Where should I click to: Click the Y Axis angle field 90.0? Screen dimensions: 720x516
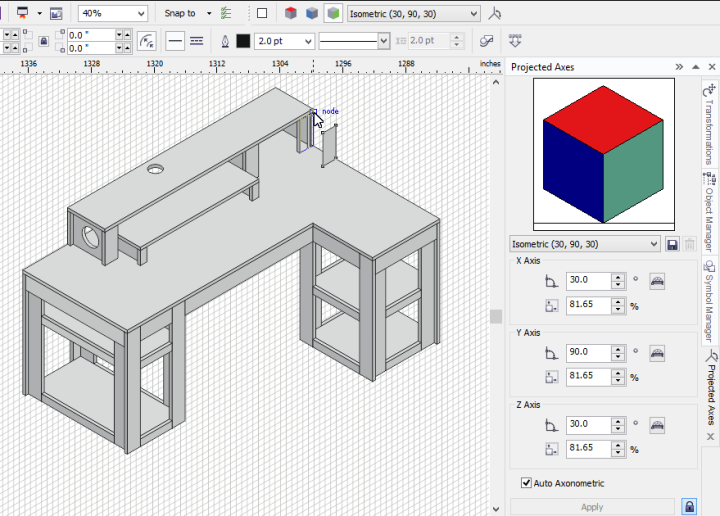588,352
